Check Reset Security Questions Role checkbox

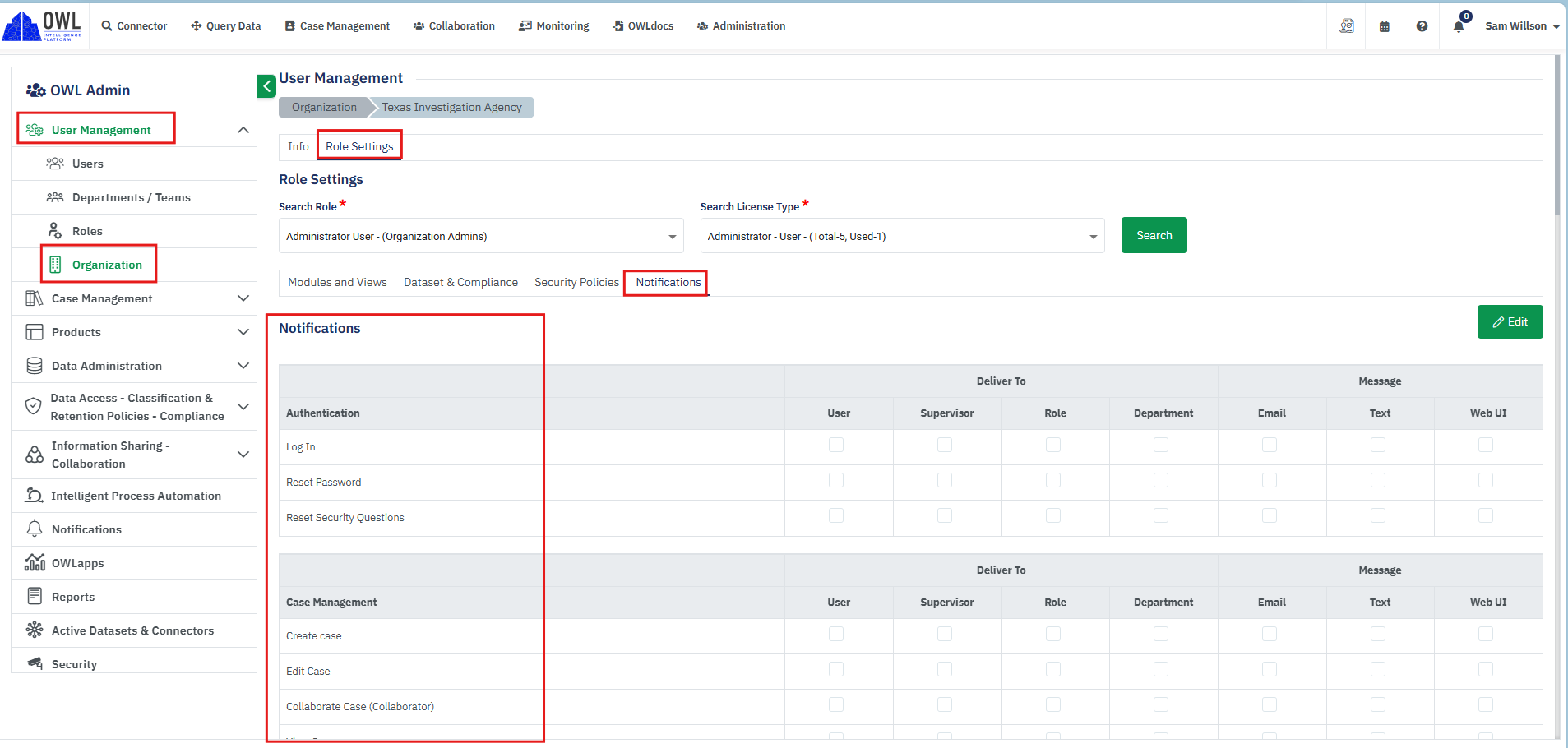coord(1053,515)
